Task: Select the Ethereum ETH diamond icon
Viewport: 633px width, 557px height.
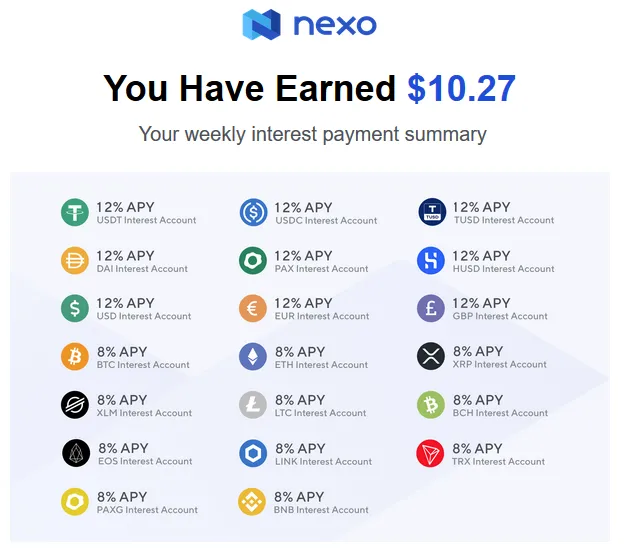Action: click(253, 356)
